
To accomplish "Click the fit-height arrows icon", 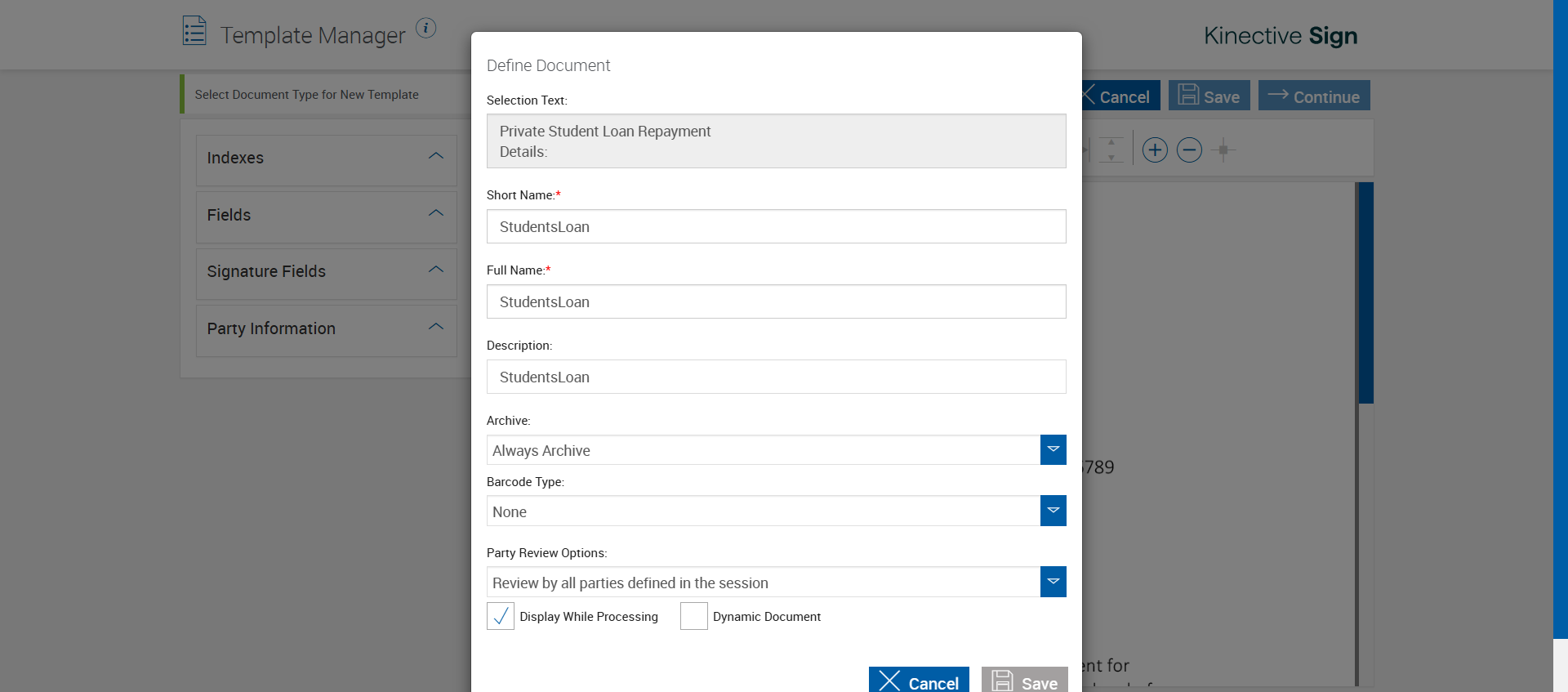I will point(1111,150).
